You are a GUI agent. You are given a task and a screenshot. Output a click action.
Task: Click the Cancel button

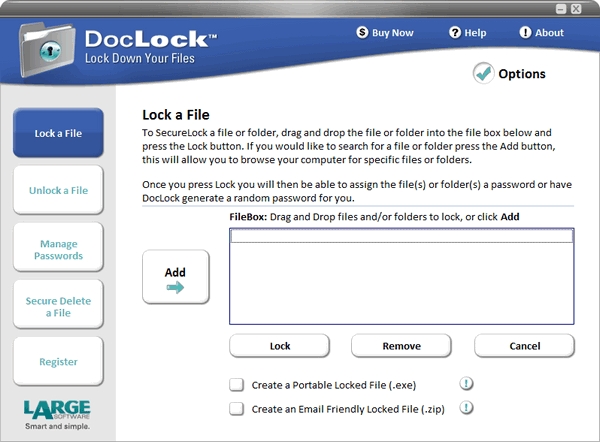click(524, 346)
